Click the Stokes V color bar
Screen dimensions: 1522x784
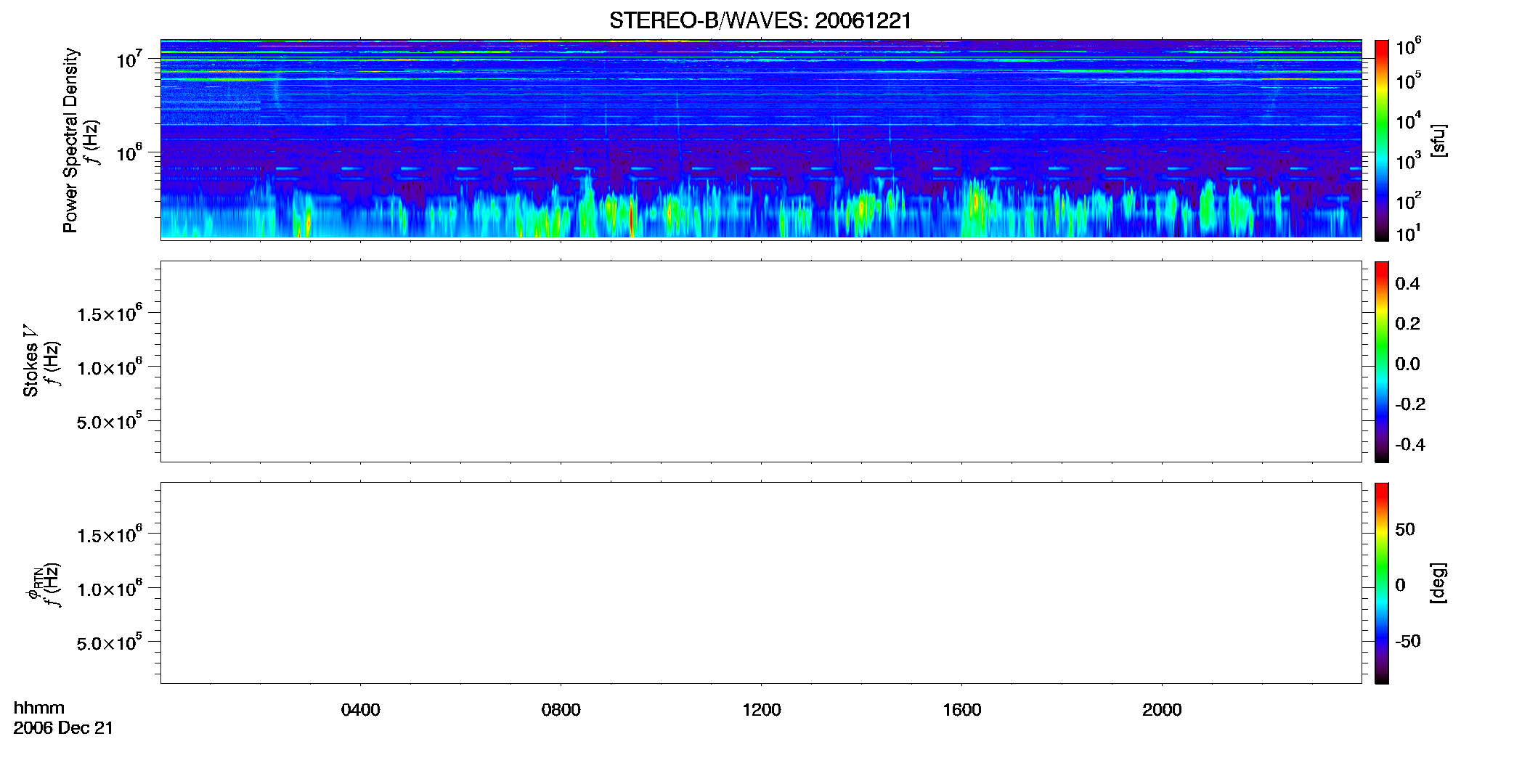pyautogui.click(x=1382, y=362)
